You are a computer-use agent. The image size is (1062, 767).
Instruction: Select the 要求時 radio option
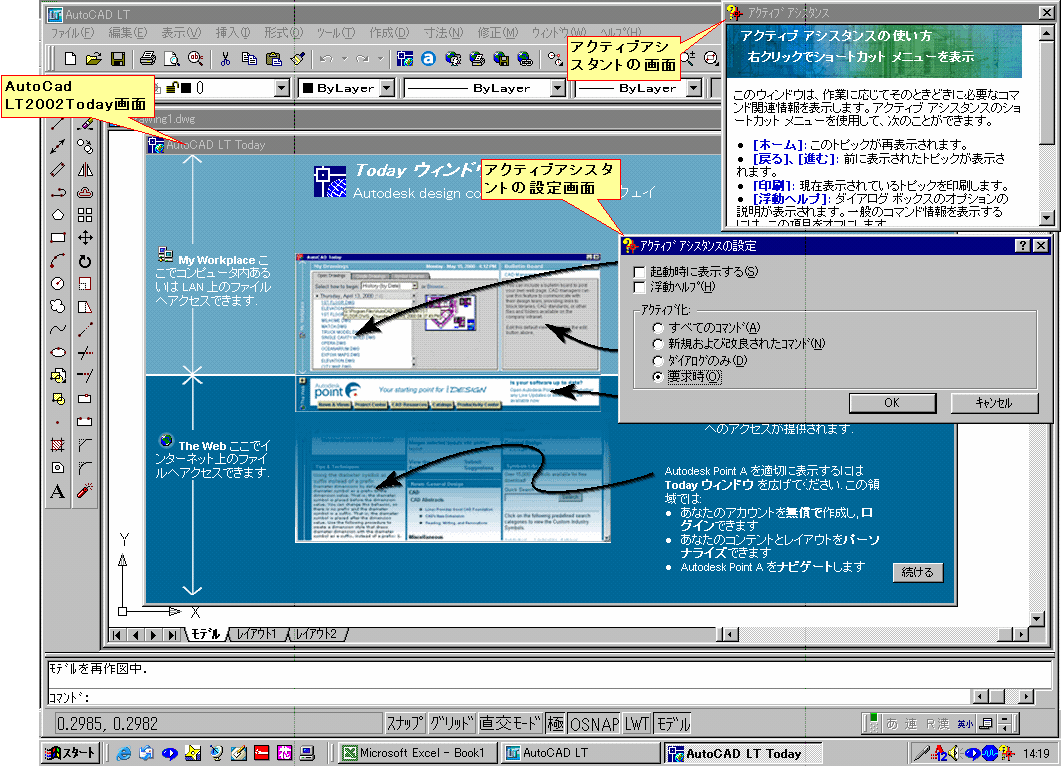(x=658, y=377)
